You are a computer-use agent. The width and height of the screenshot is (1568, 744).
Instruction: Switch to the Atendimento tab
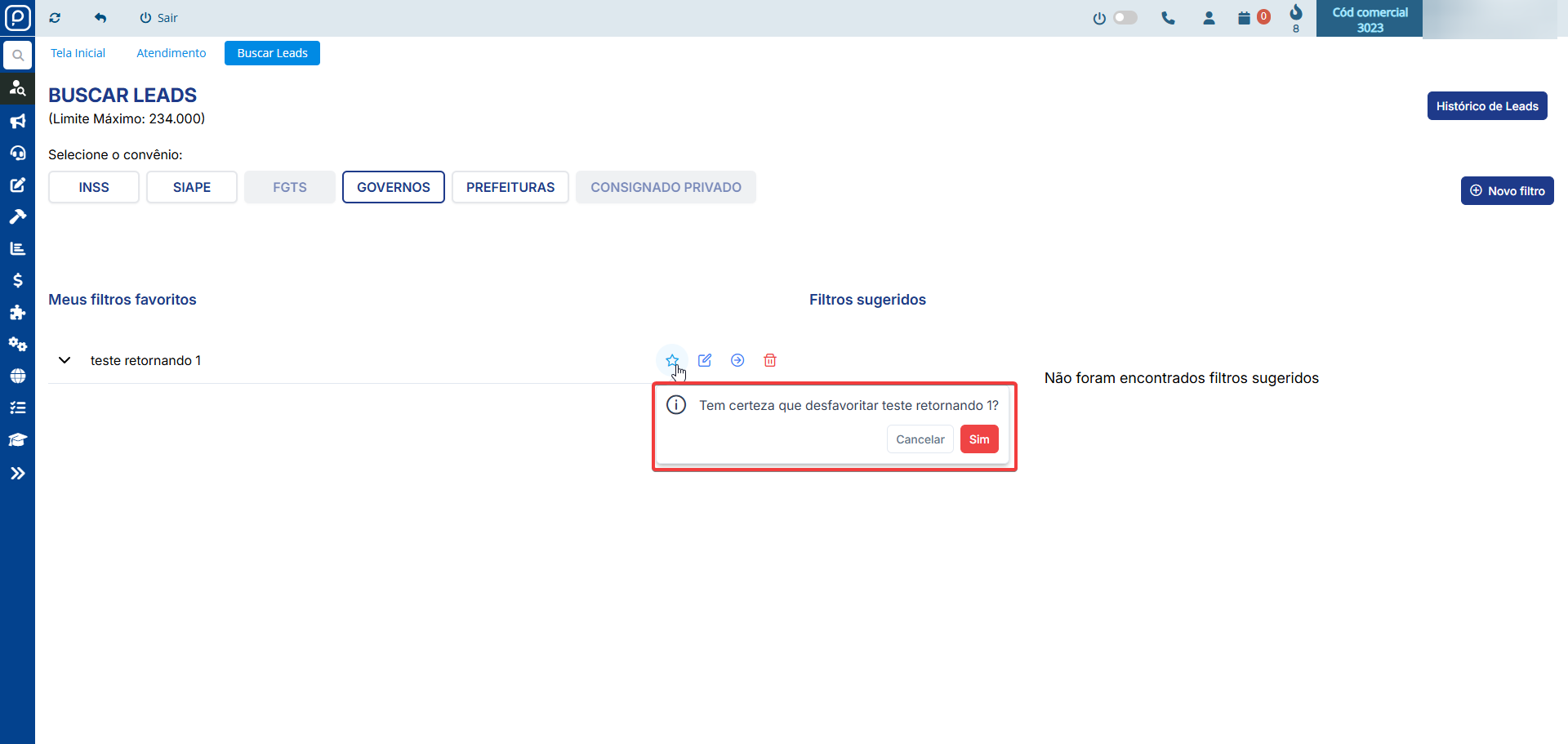171,53
